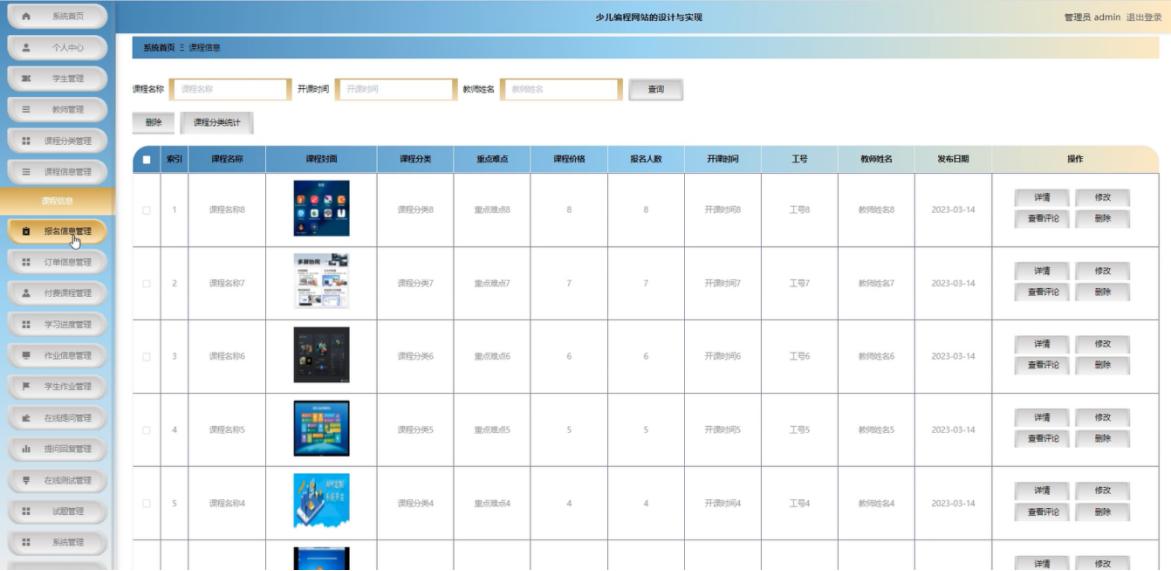This screenshot has width=1171, height=571.
Task: Open the cover image of 课程名称4
Action: click(x=321, y=501)
